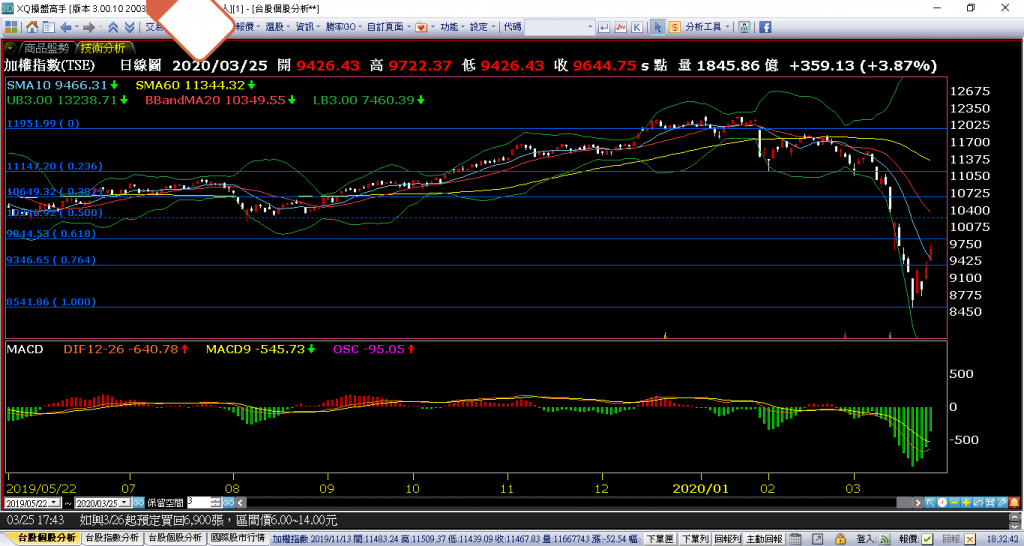The height and width of the screenshot is (546, 1024).
Task: Click the double down-arrow icon
Action: click(129, 27)
